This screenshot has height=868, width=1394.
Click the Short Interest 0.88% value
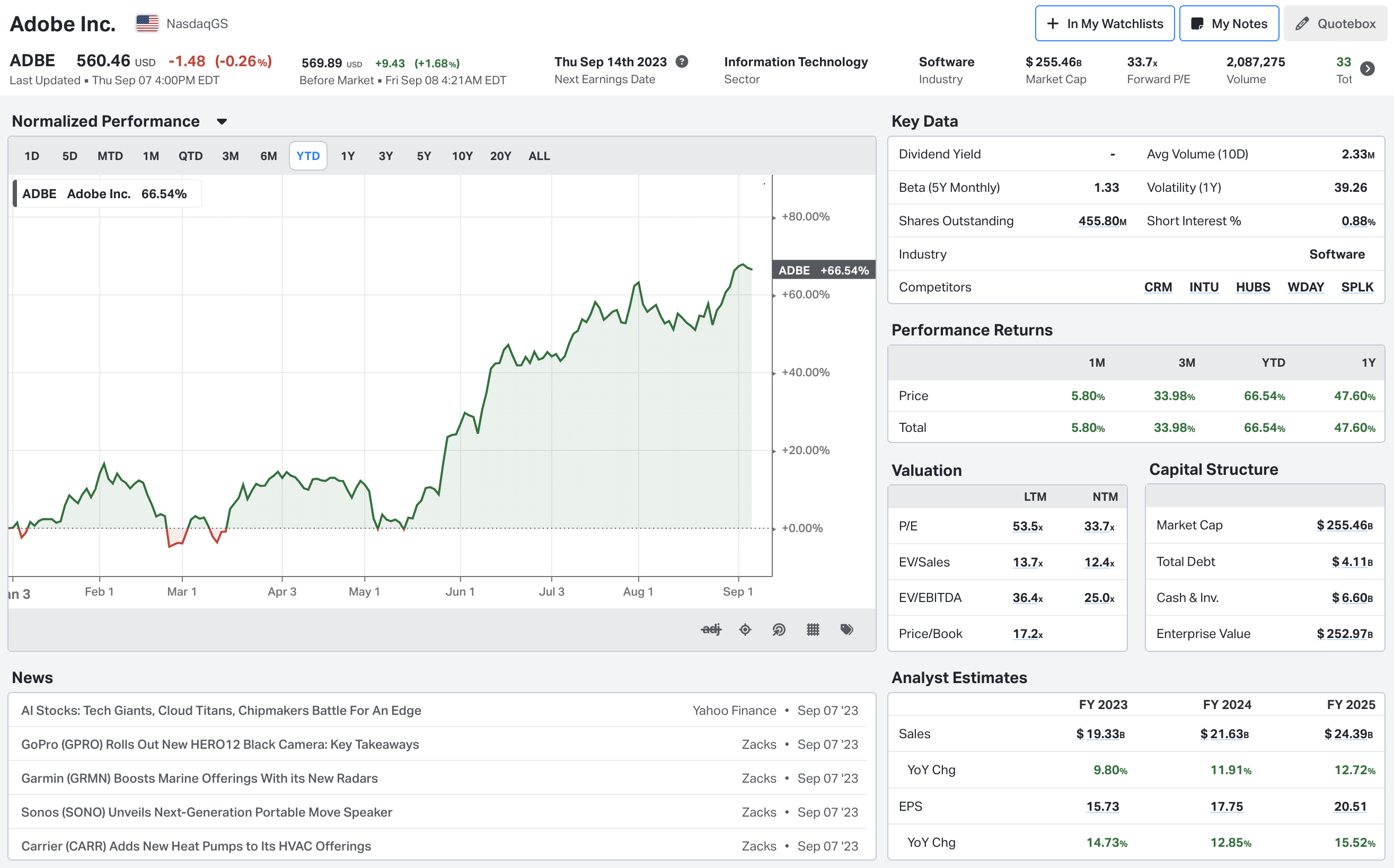(x=1358, y=221)
